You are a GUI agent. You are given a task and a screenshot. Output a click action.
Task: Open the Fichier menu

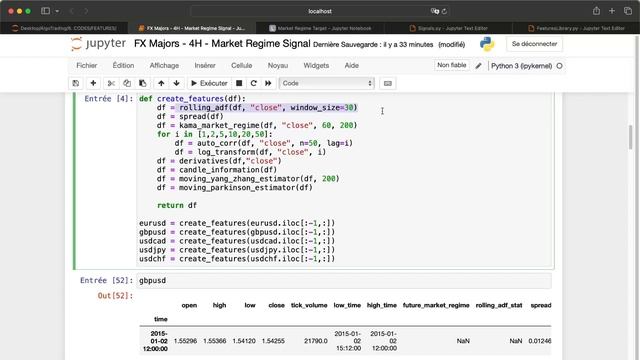(87, 65)
